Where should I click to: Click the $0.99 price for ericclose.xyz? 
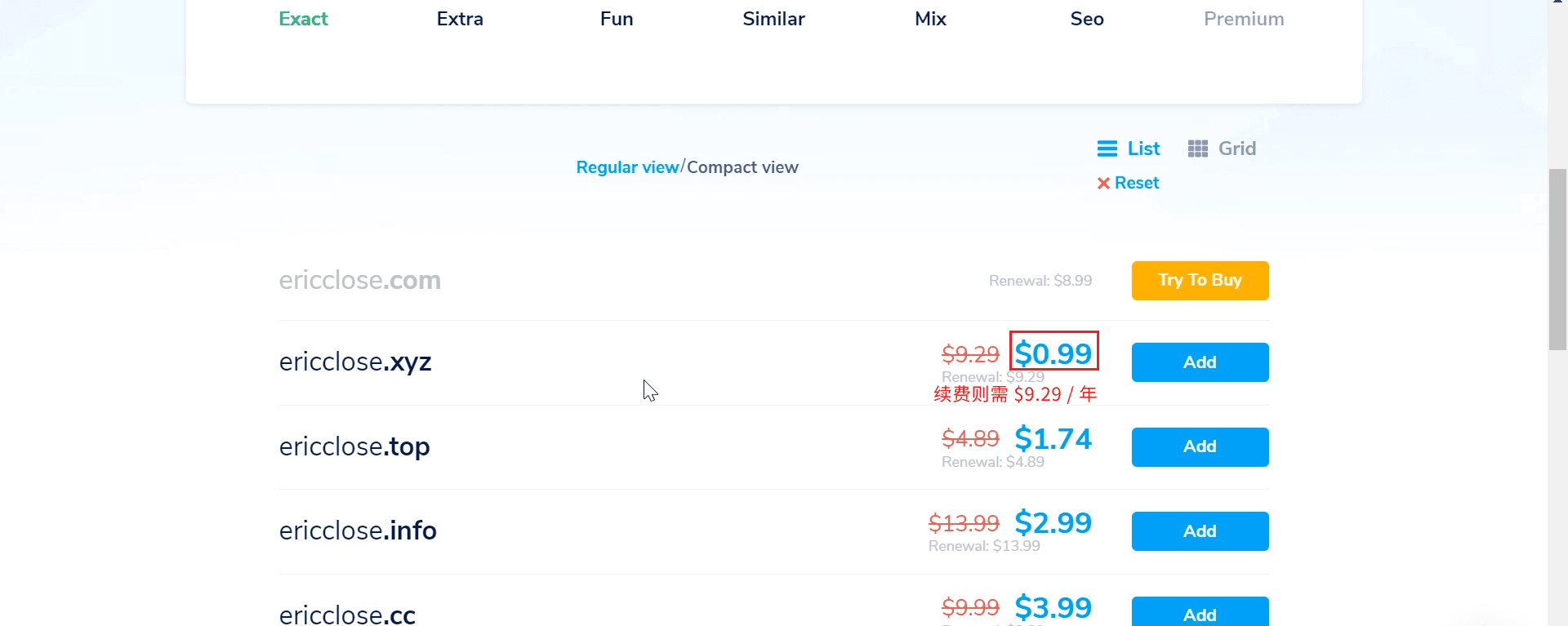pyautogui.click(x=1053, y=353)
